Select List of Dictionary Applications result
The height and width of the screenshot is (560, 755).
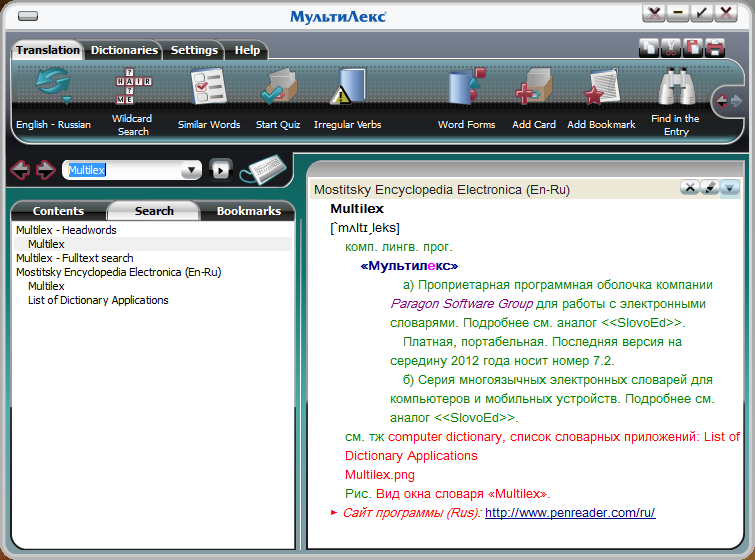(98, 300)
